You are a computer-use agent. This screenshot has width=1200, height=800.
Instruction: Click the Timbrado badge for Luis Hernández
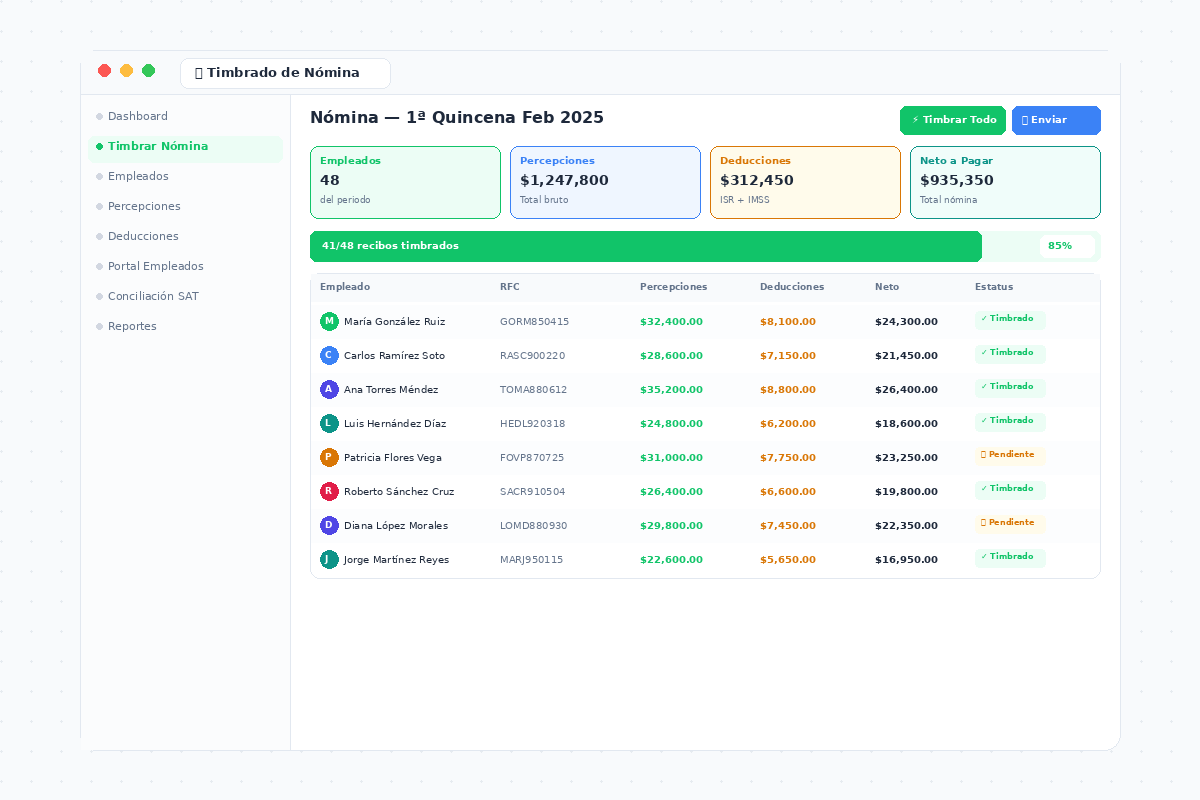coord(1010,421)
